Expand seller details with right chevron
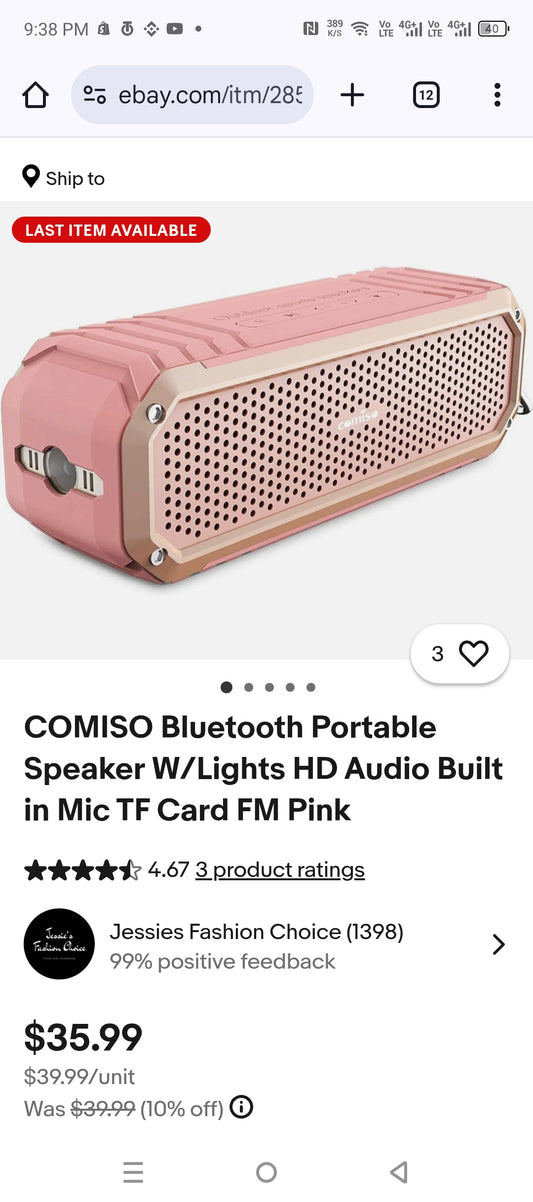The height and width of the screenshot is (1202, 533). pos(498,945)
